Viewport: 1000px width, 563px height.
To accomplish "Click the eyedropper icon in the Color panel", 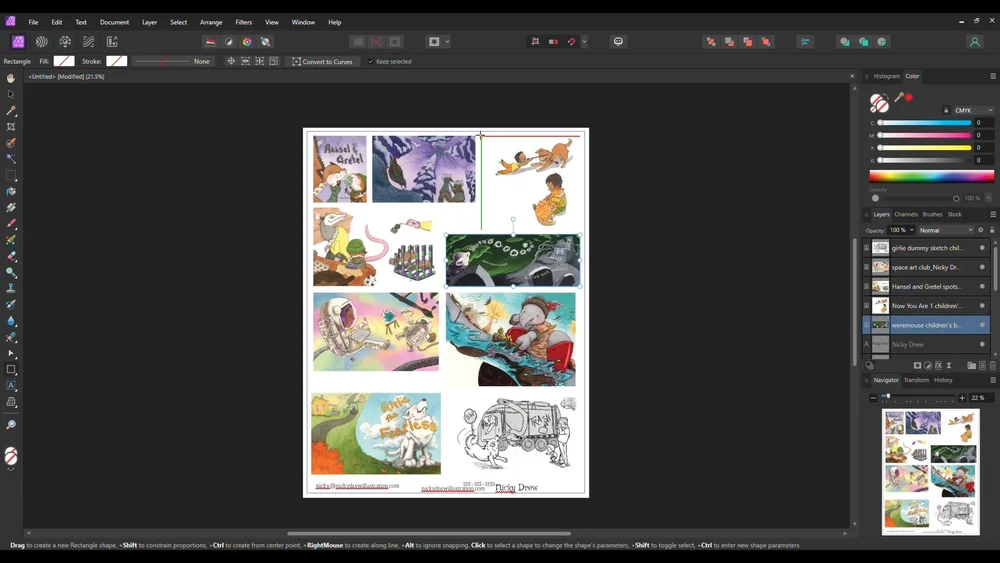I will pyautogui.click(x=899, y=98).
